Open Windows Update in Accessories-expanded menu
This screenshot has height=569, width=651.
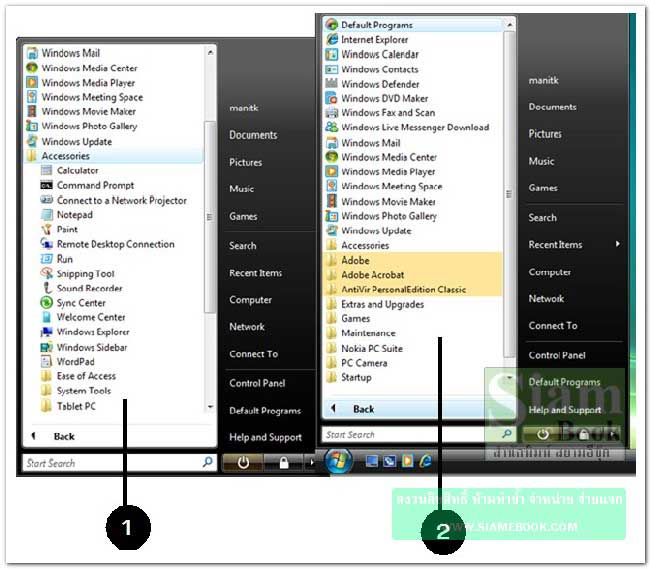coord(69,142)
